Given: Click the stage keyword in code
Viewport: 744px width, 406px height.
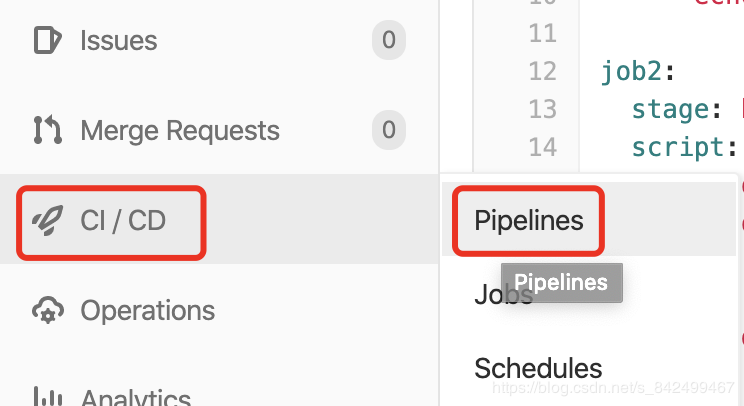Looking at the screenshot, I should [x=670, y=110].
